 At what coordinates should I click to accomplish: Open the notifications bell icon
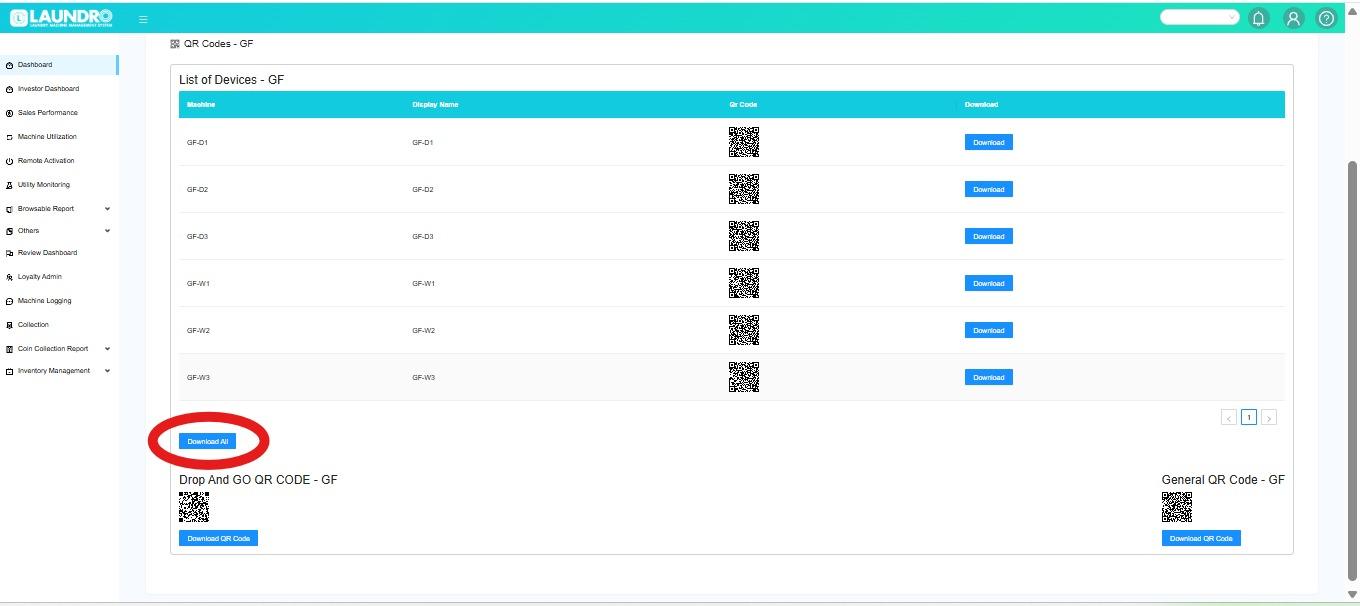[1259, 18]
